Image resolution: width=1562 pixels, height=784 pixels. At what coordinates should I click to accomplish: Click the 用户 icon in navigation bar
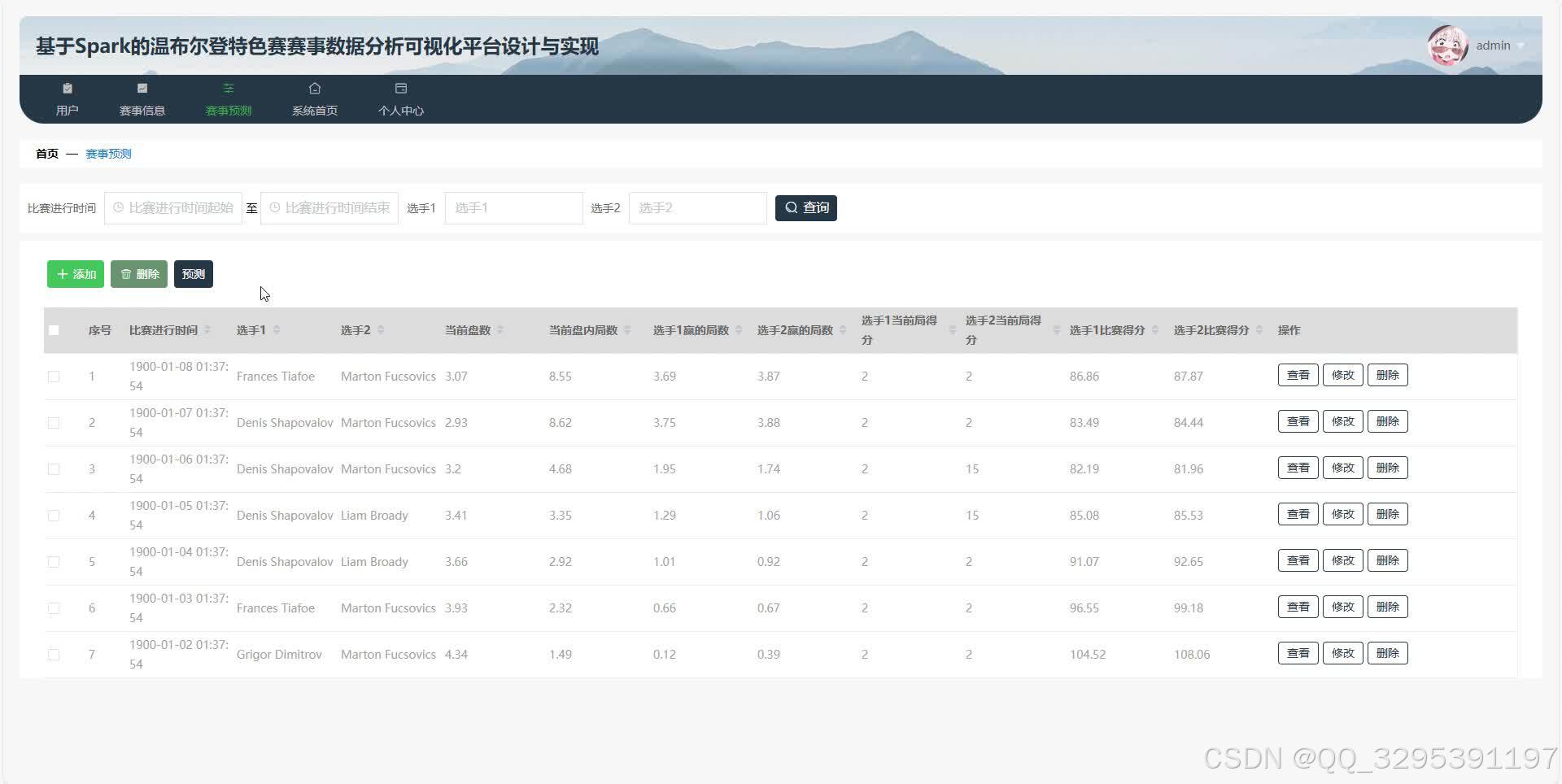tap(68, 89)
